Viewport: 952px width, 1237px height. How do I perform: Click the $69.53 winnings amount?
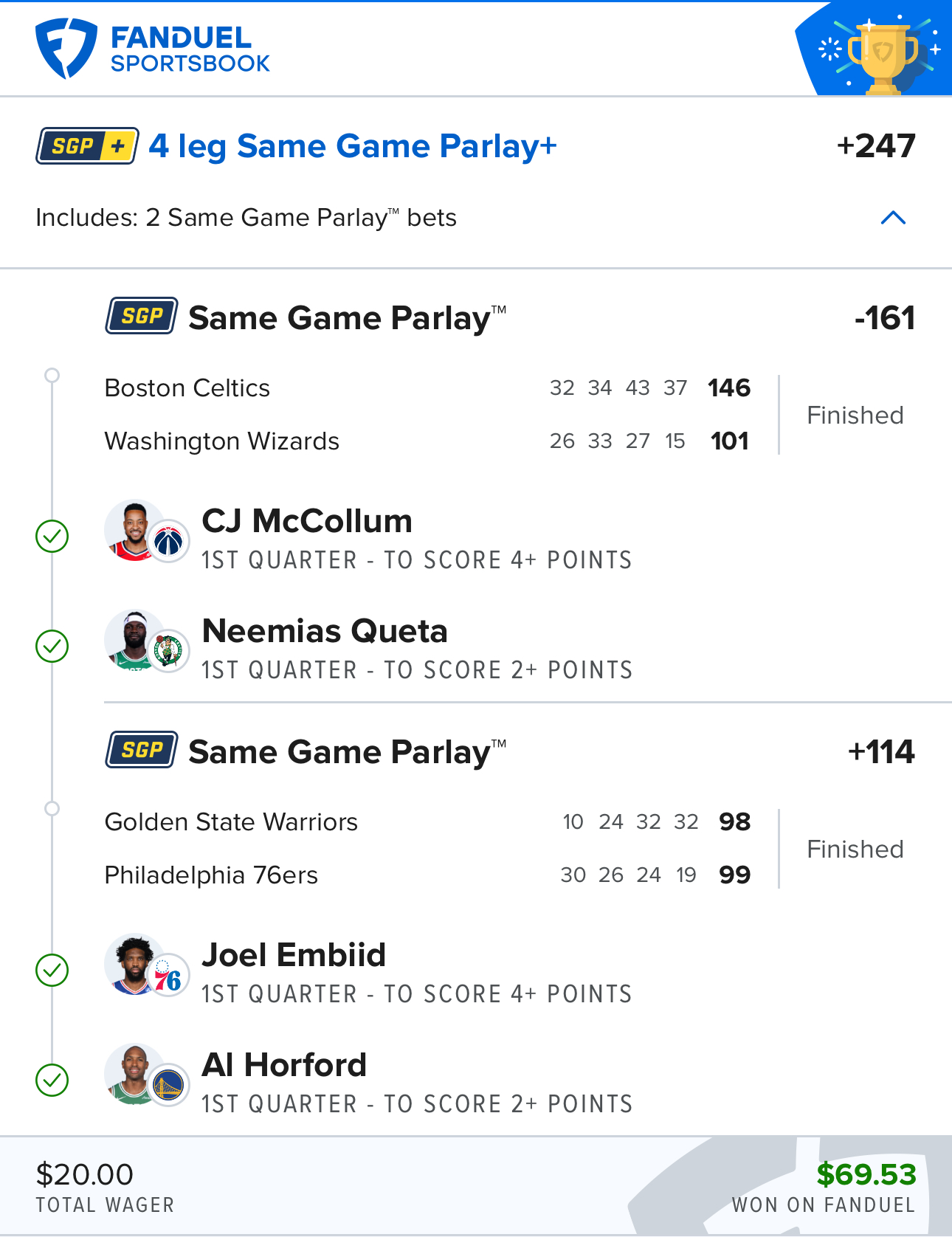coord(866,1174)
